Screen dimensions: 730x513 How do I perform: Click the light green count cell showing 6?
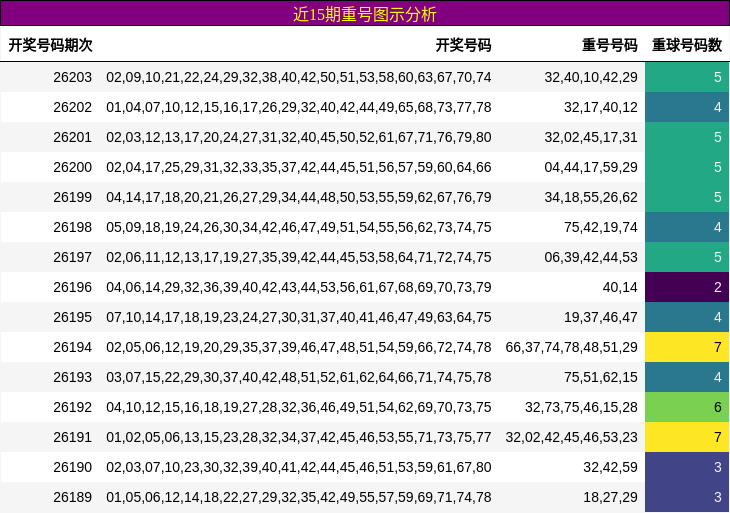[x=687, y=407]
